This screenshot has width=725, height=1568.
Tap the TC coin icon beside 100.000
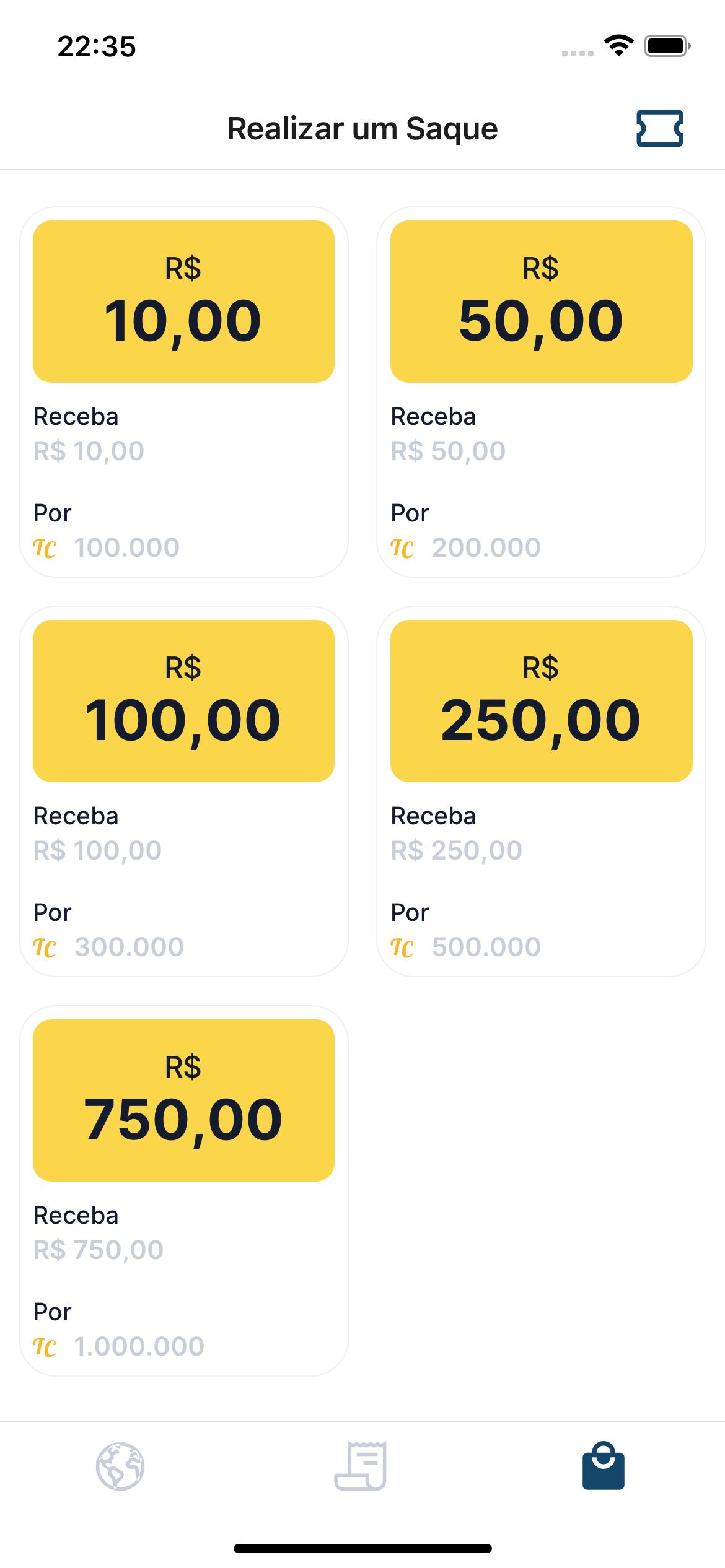click(45, 548)
